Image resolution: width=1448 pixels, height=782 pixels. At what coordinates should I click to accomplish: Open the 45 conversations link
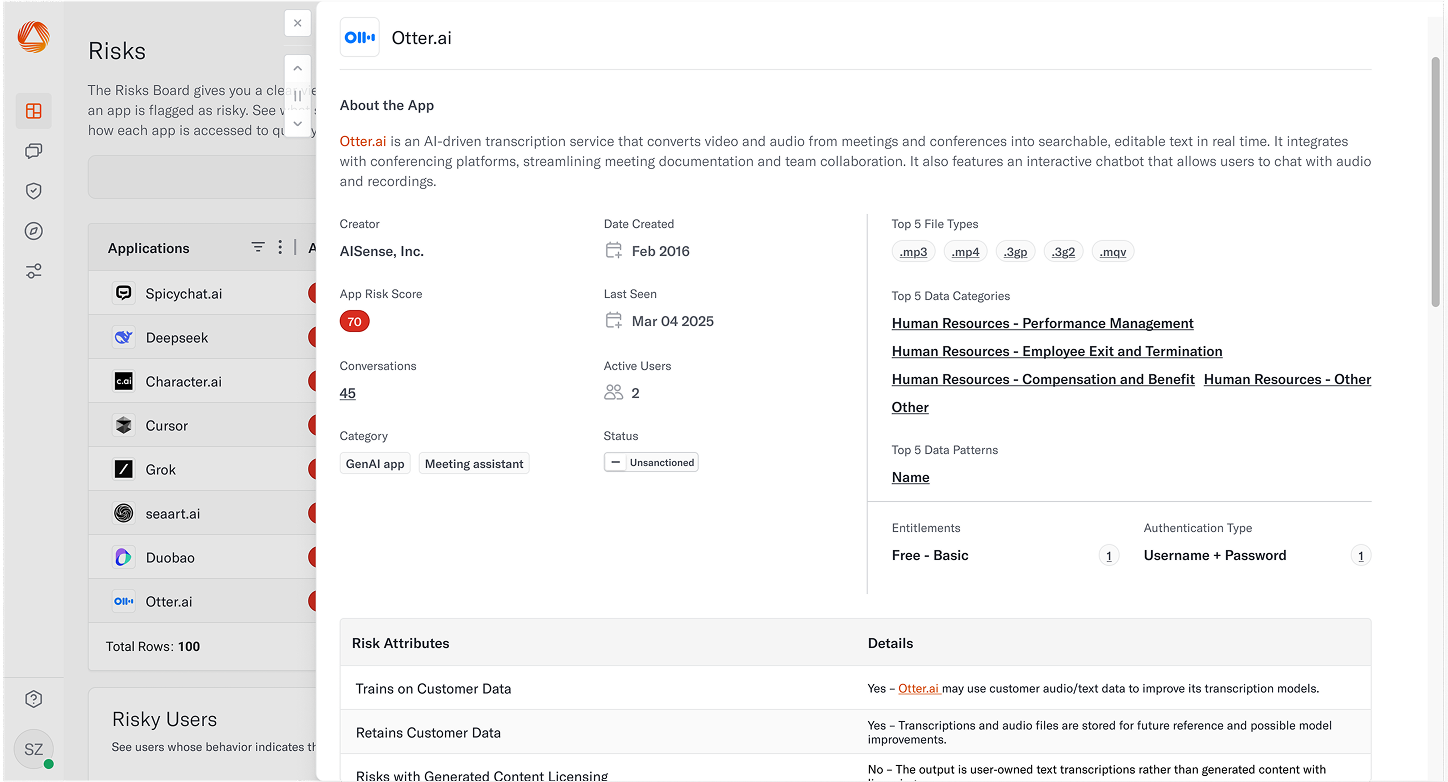coord(348,393)
